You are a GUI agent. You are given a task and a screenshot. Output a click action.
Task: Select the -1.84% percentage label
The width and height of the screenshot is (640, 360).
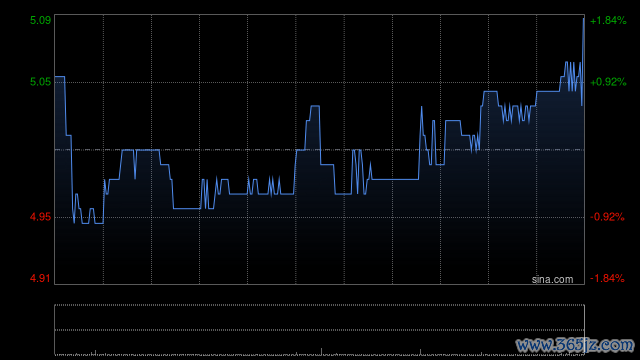tap(607, 278)
